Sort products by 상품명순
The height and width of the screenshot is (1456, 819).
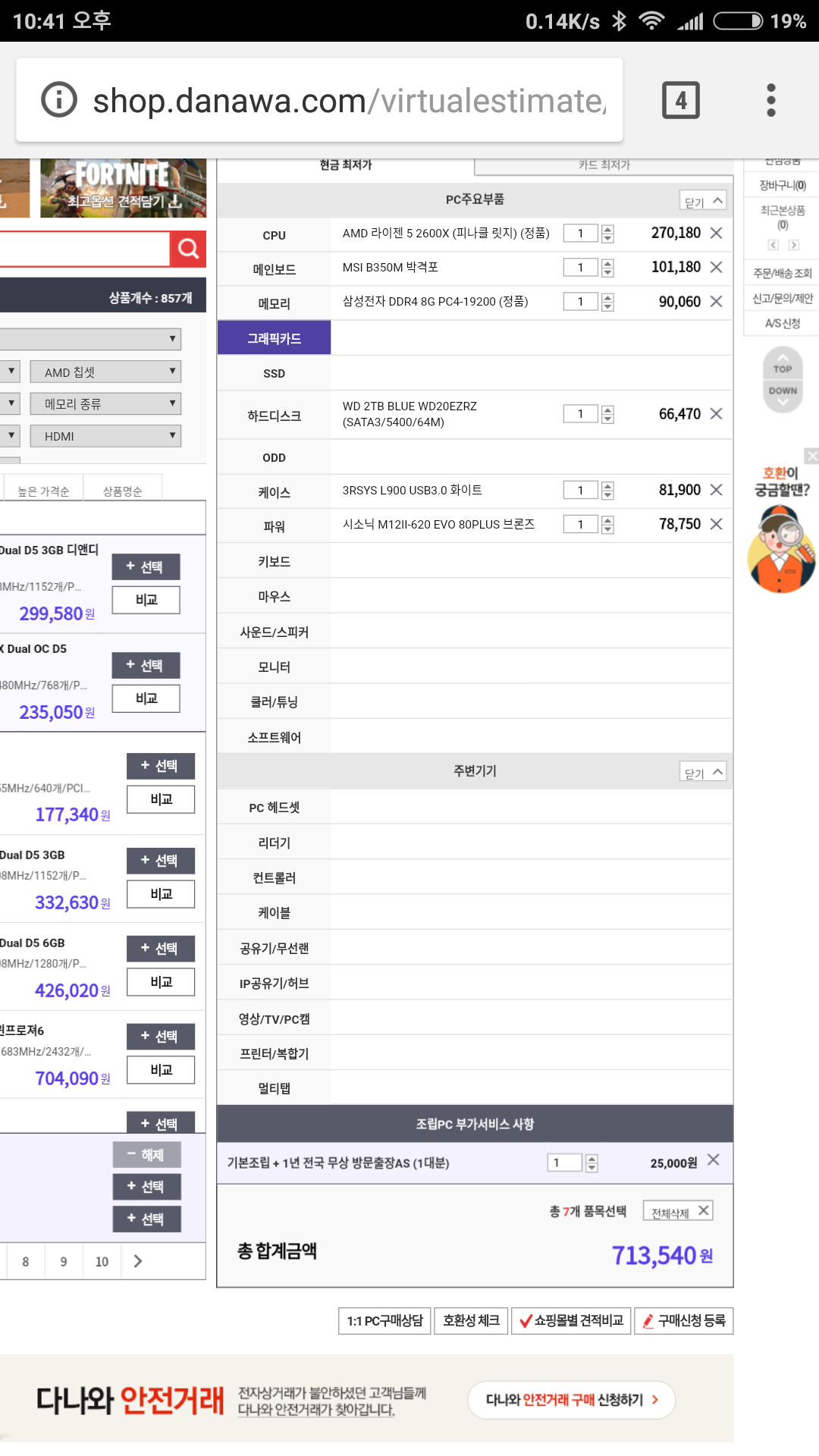122,491
